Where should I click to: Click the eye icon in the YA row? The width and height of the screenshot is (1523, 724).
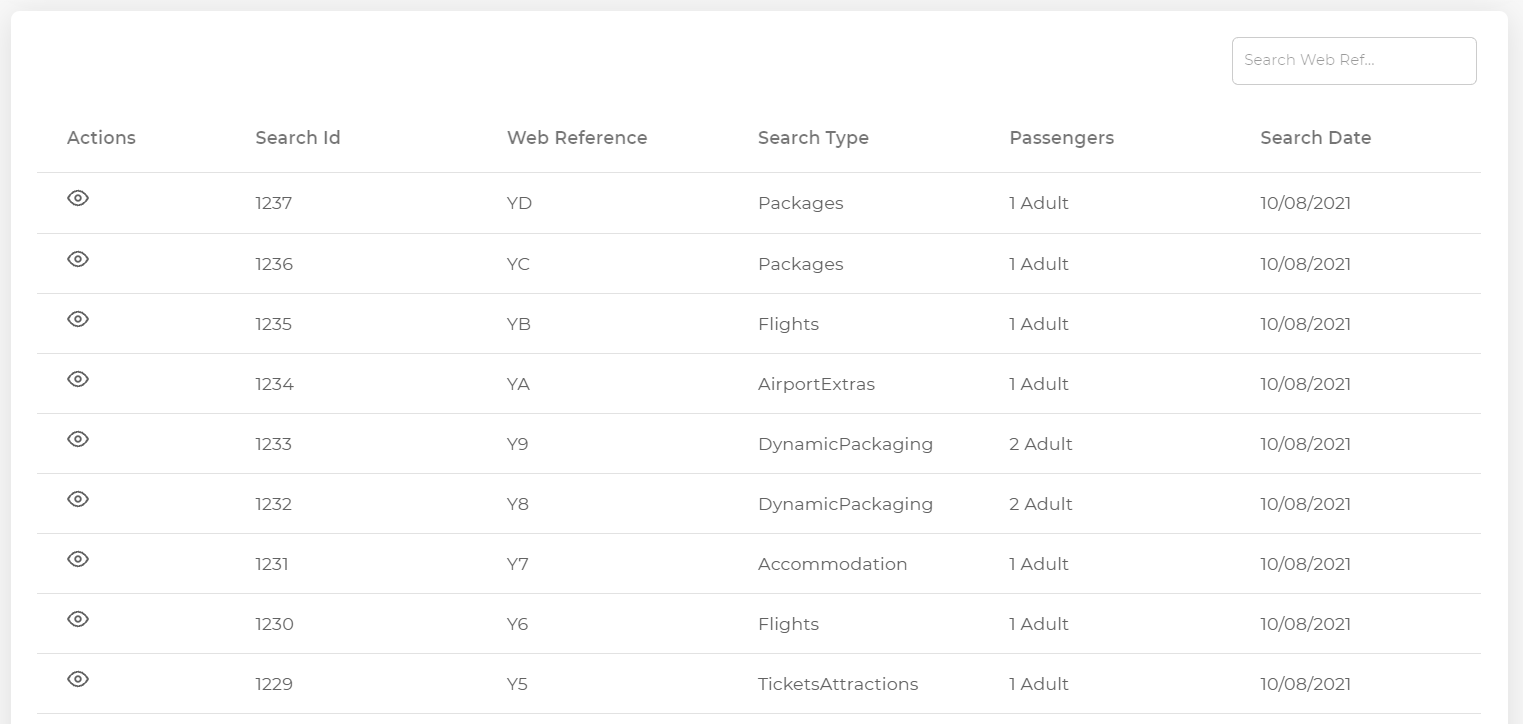78,379
